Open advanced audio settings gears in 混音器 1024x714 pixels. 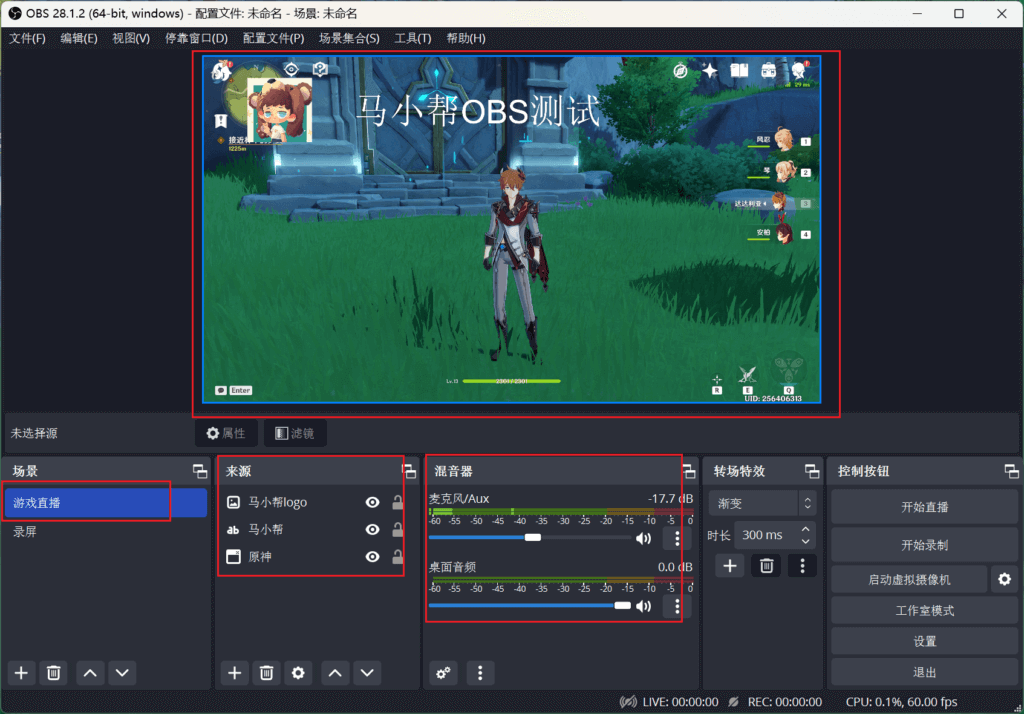443,673
